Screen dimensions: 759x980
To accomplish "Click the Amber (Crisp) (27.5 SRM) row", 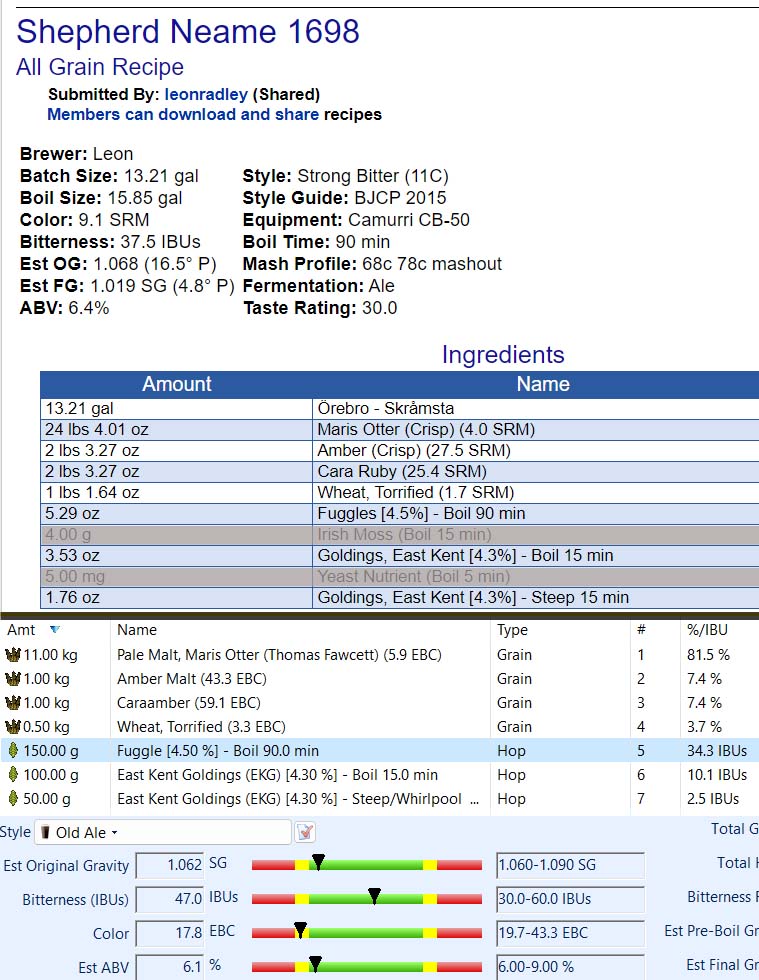I will 400,451.
